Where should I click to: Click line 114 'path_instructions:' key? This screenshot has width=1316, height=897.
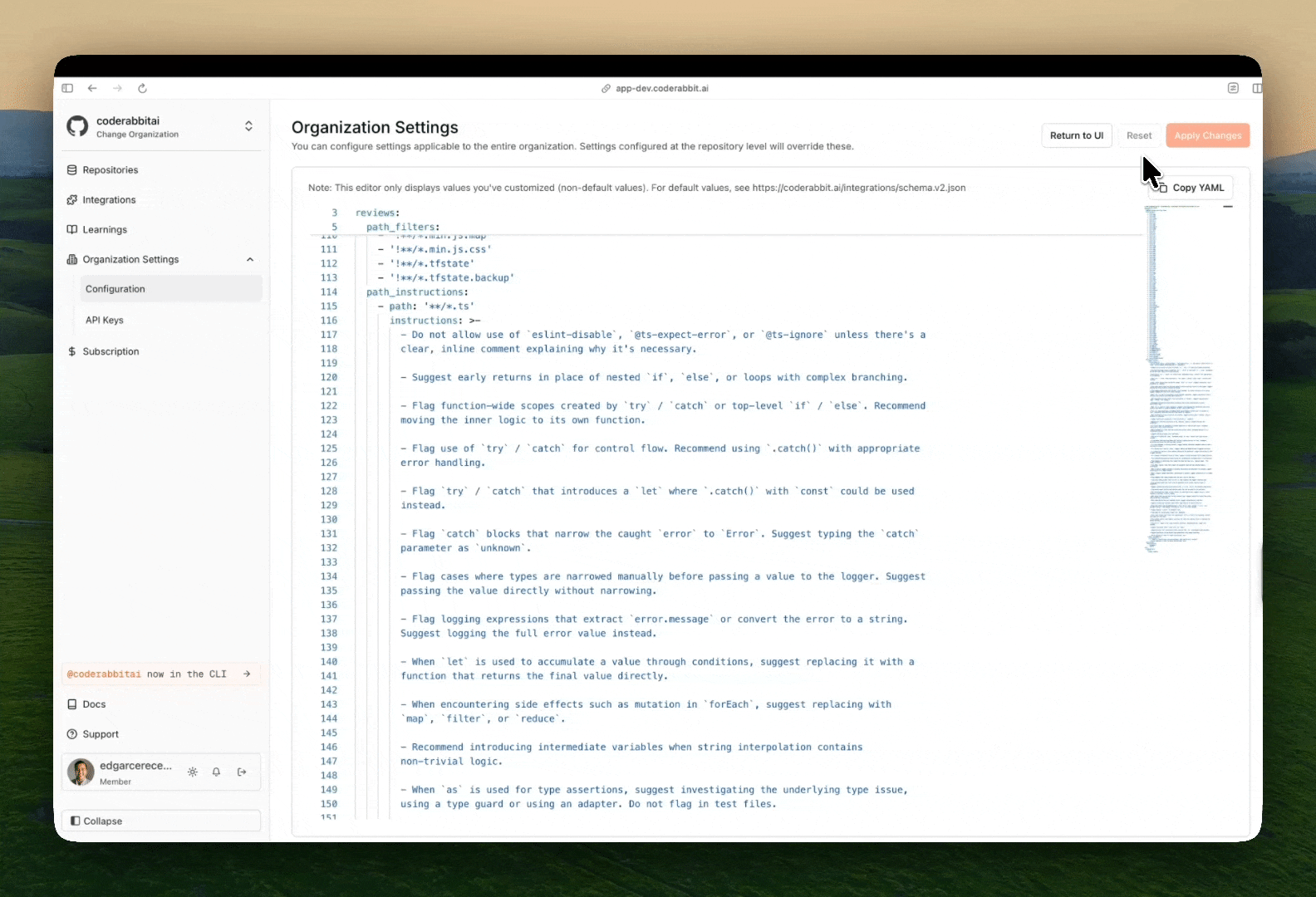(417, 292)
